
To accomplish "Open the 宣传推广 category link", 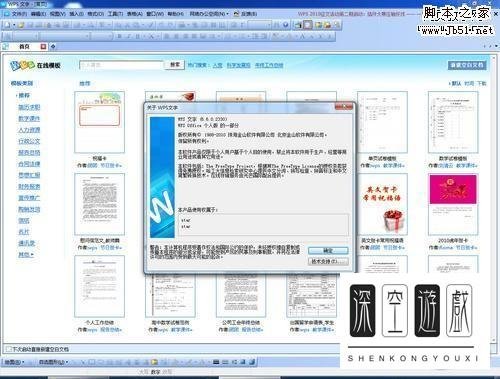I will [x=29, y=198].
